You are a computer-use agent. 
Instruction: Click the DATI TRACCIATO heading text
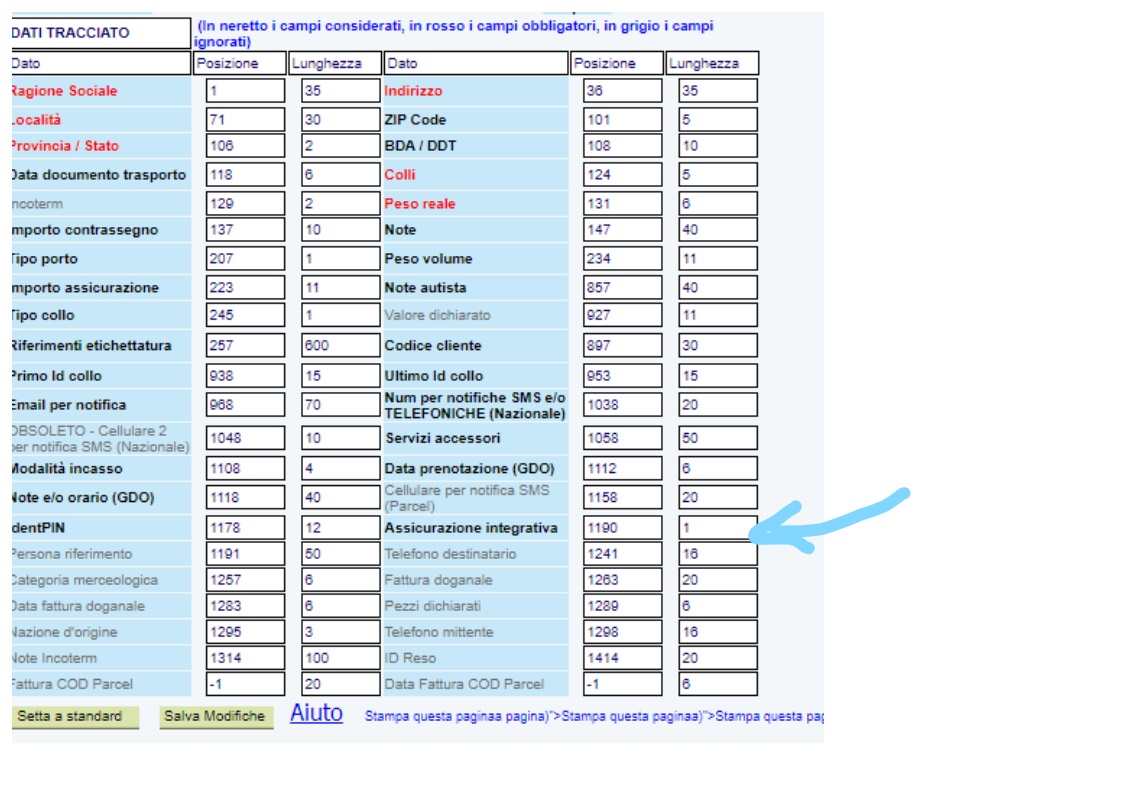(x=70, y=33)
